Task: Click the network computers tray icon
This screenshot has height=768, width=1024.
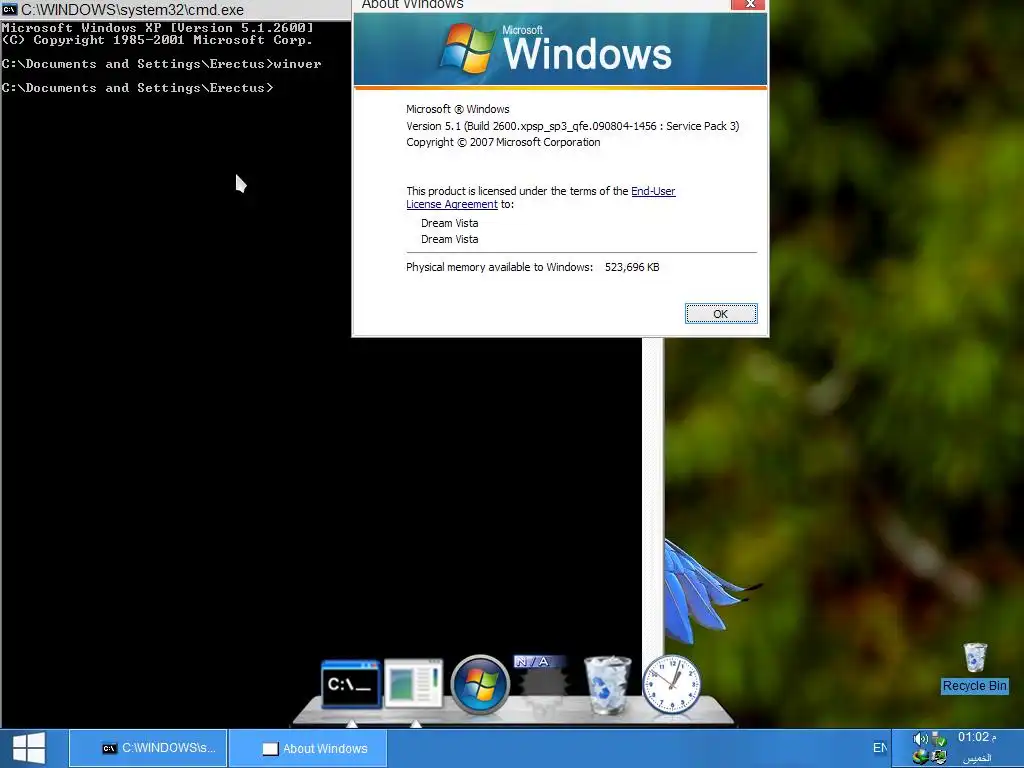Action: pos(938,757)
